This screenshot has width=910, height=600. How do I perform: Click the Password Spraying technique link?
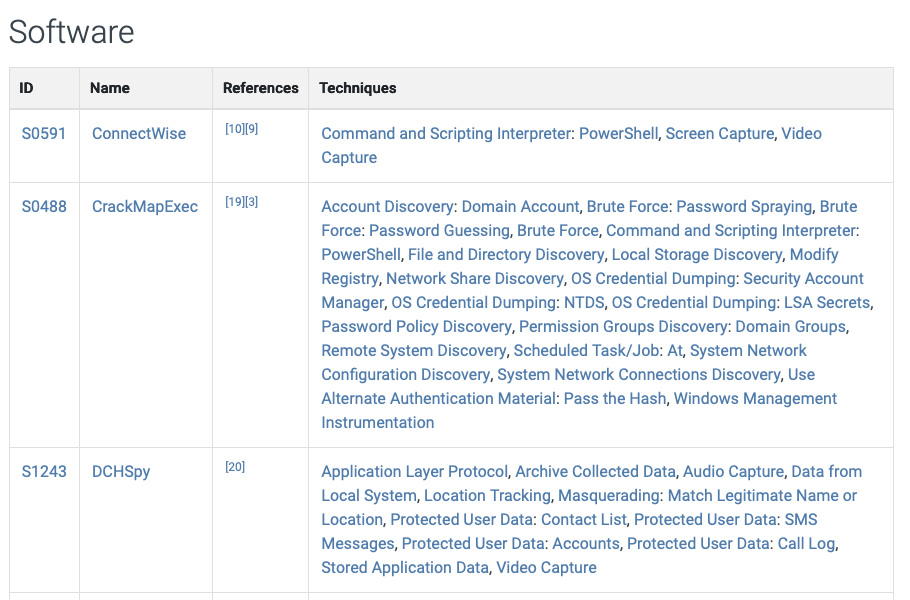(744, 206)
